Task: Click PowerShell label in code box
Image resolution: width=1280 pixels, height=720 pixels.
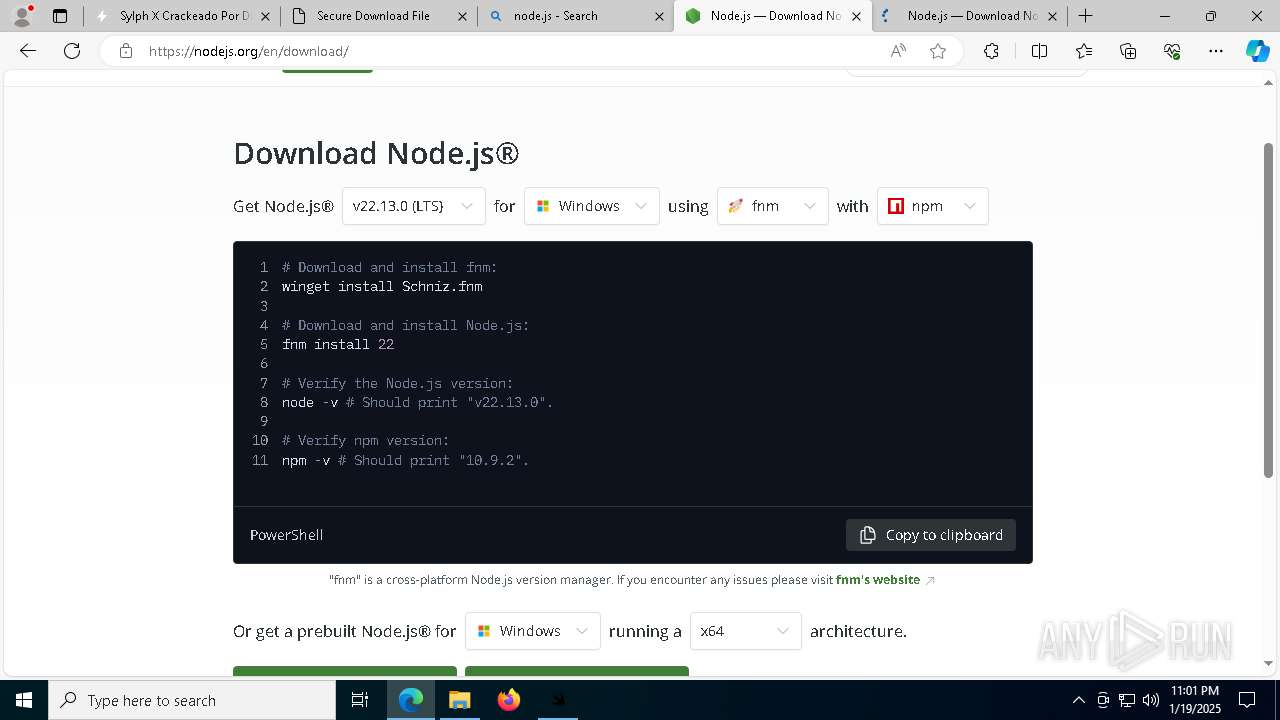Action: coord(286,535)
